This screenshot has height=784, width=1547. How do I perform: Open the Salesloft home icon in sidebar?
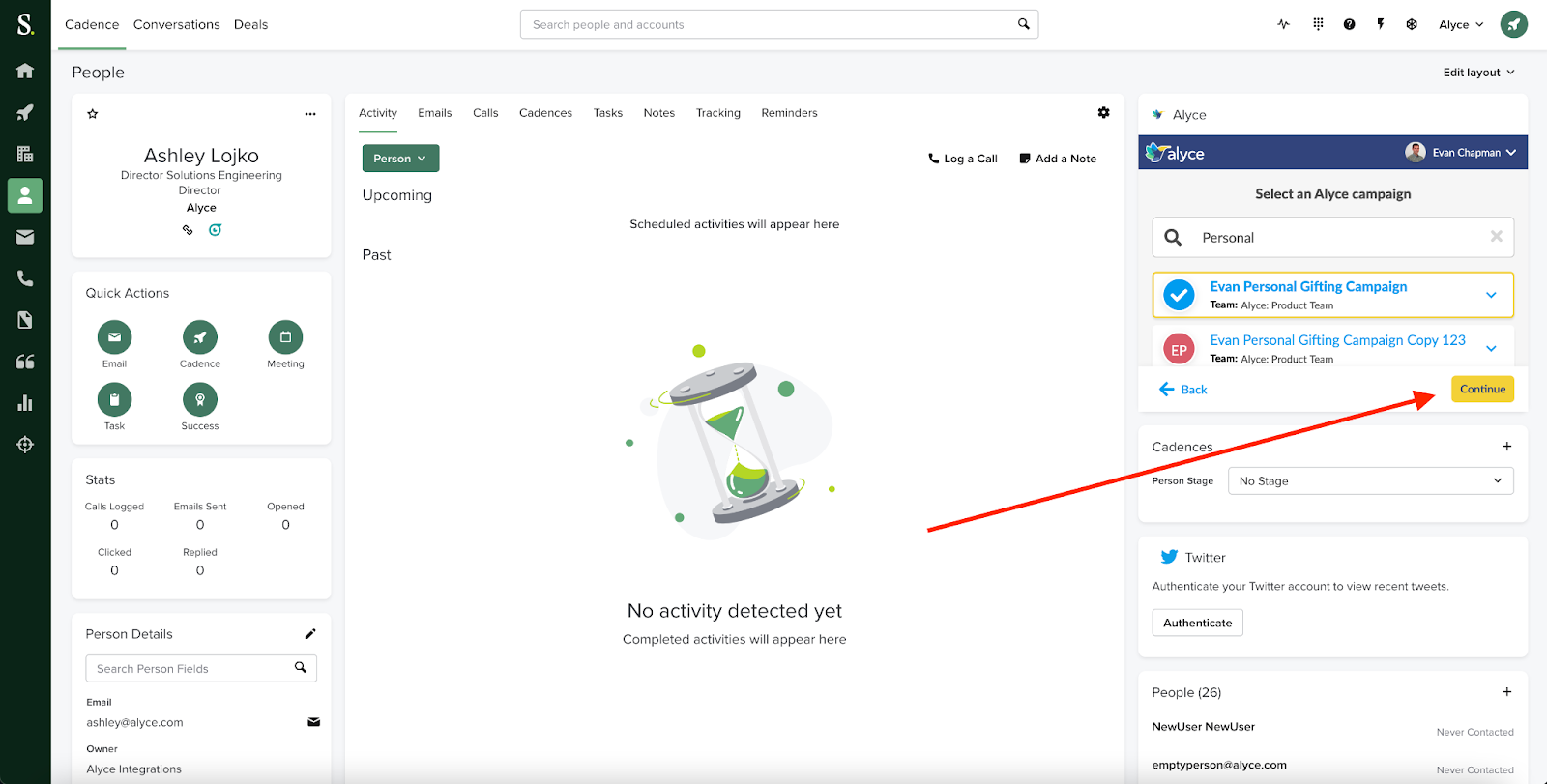coord(25,71)
